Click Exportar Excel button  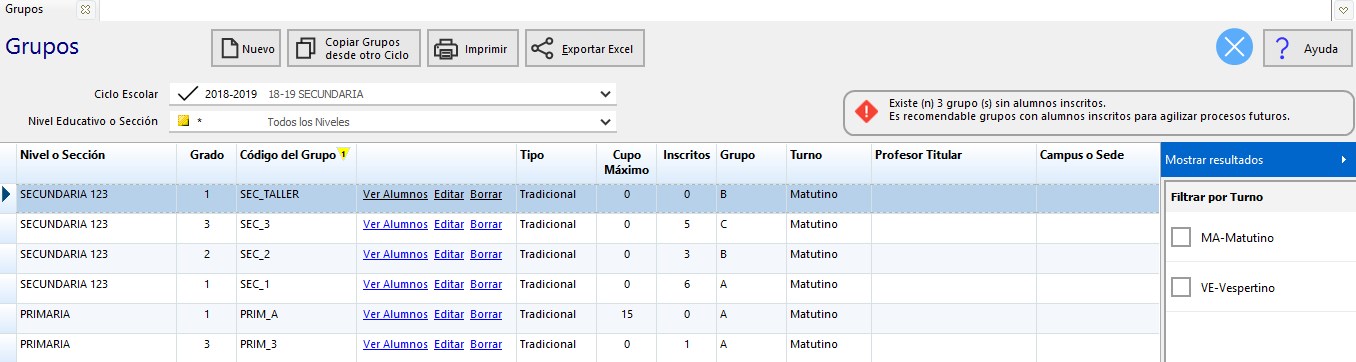pos(585,48)
